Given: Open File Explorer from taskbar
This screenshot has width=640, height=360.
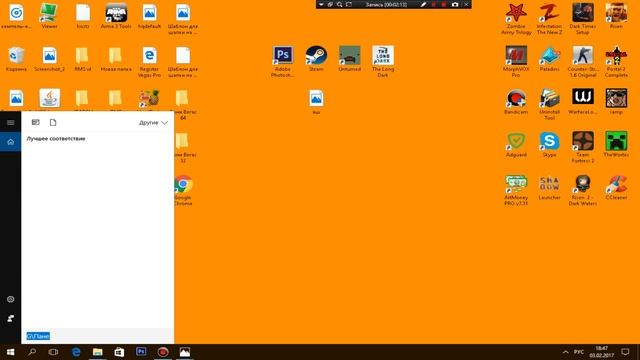Looking at the screenshot, I should pyautogui.click(x=98, y=352).
